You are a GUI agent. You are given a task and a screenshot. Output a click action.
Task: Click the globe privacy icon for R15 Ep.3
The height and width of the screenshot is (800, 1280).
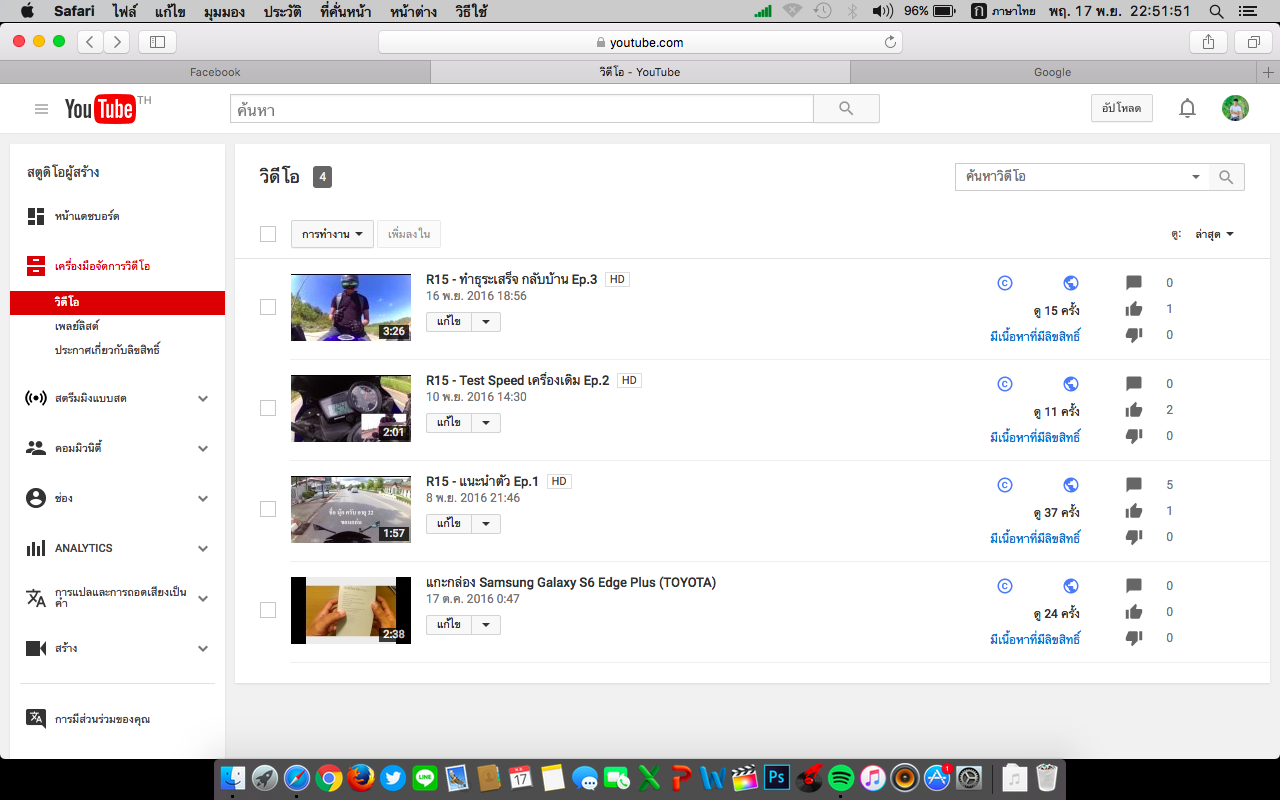pyautogui.click(x=1071, y=283)
